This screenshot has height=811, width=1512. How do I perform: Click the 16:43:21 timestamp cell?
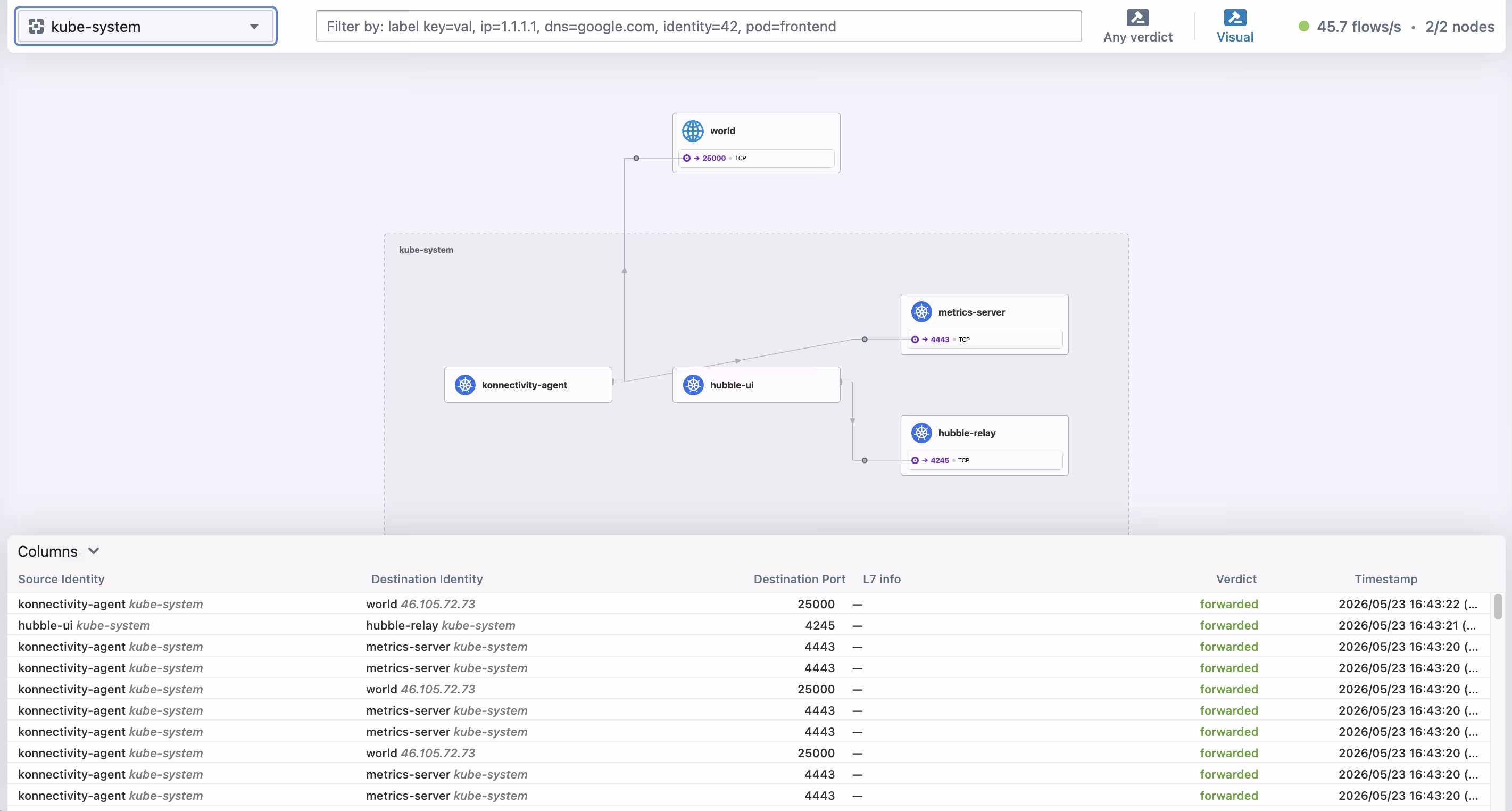coord(1407,625)
